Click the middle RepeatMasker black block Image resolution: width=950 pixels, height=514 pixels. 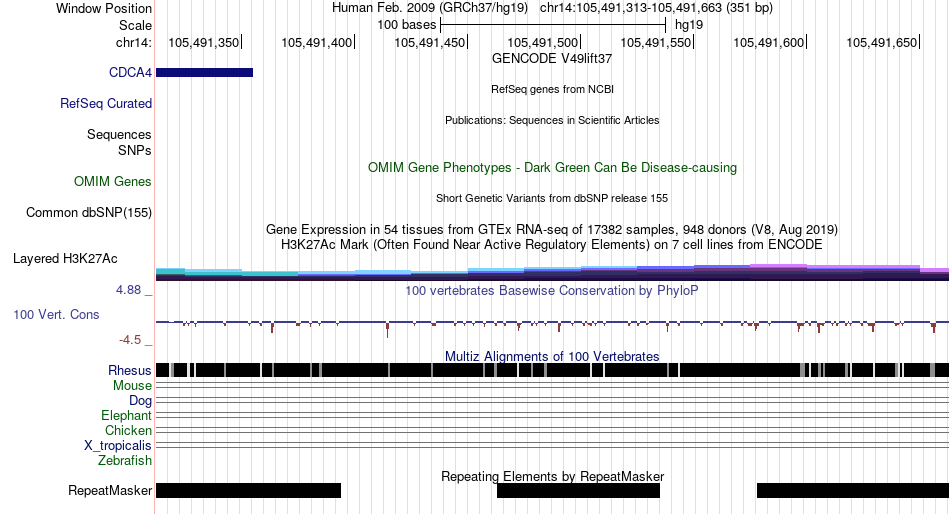578,490
